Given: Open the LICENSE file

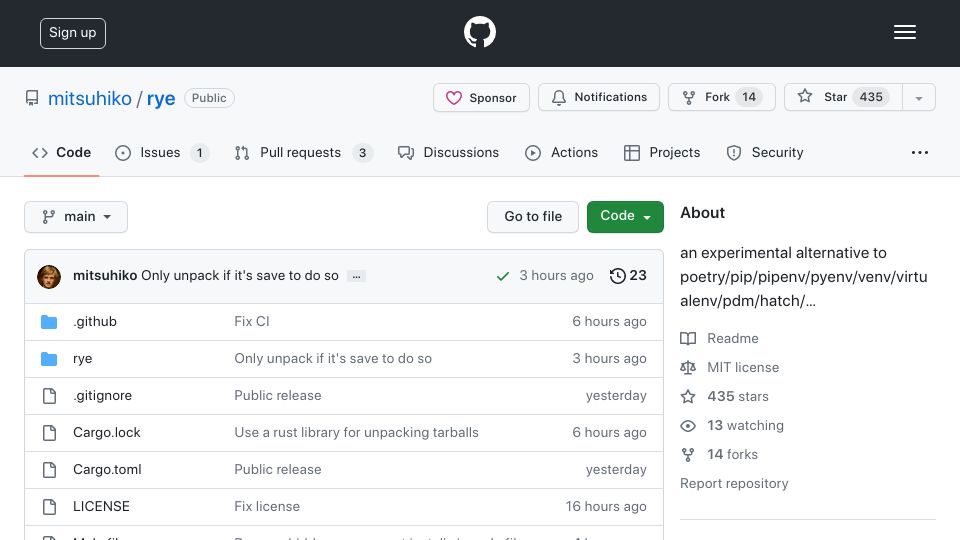Looking at the screenshot, I should pyautogui.click(x=101, y=506).
